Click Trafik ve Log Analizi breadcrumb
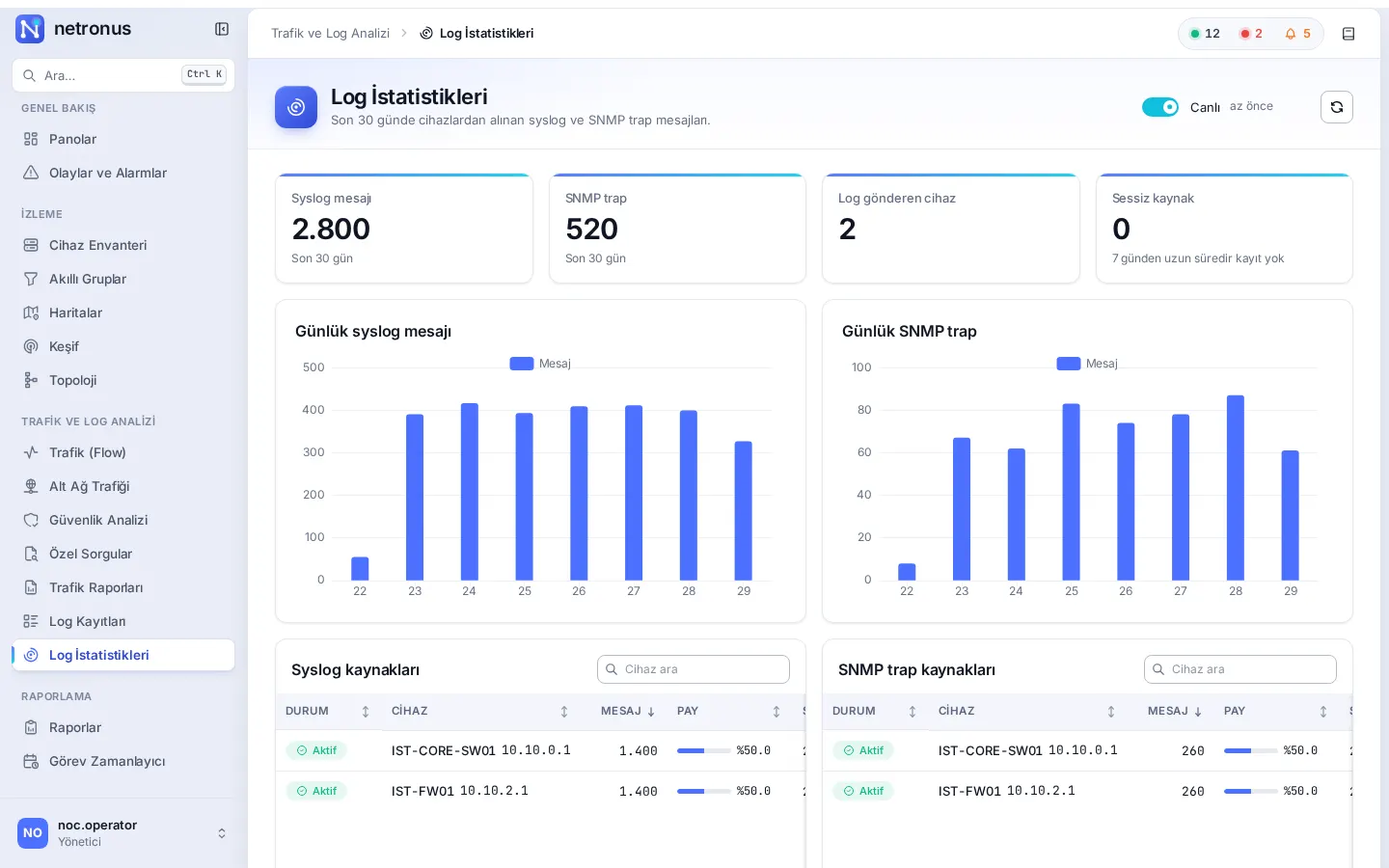This screenshot has width=1389, height=868. tap(330, 33)
